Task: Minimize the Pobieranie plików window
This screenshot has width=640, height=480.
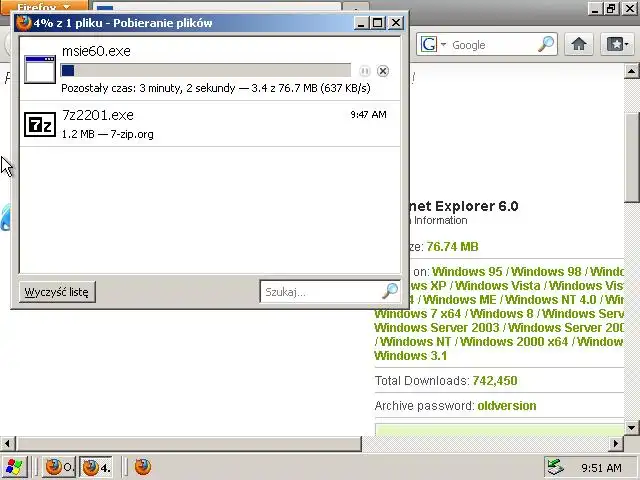Action: [360, 23]
